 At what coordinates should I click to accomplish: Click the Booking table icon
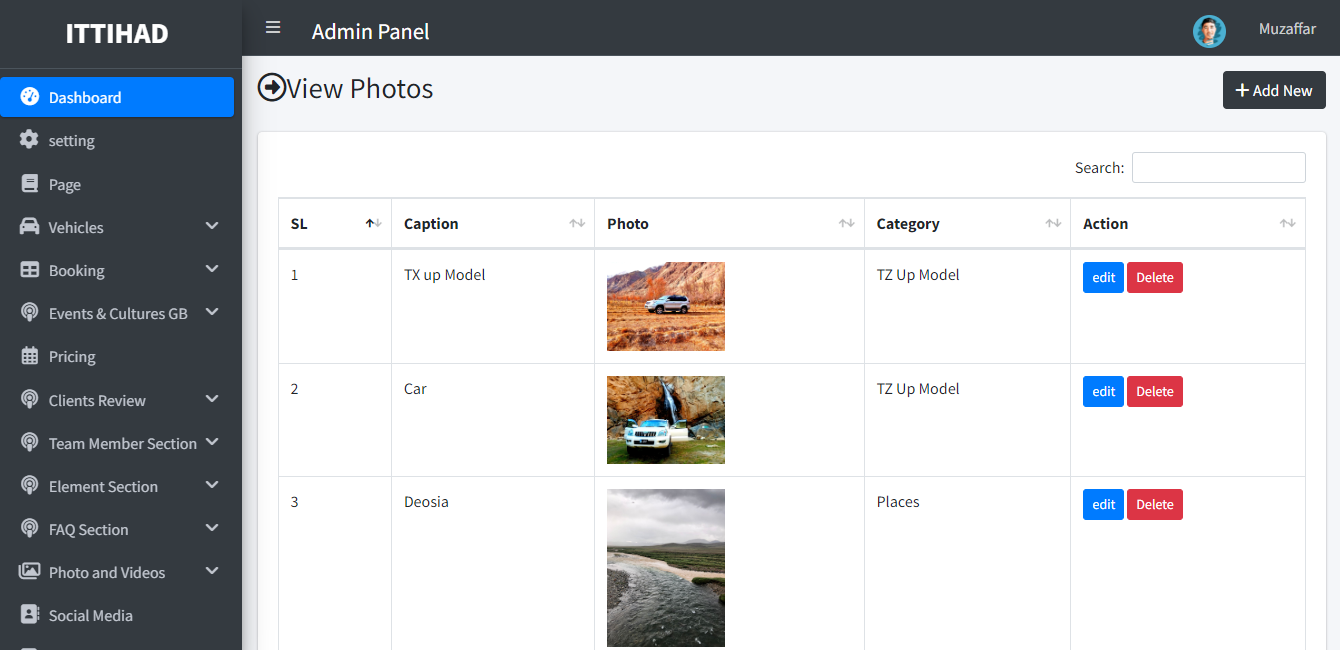point(30,270)
